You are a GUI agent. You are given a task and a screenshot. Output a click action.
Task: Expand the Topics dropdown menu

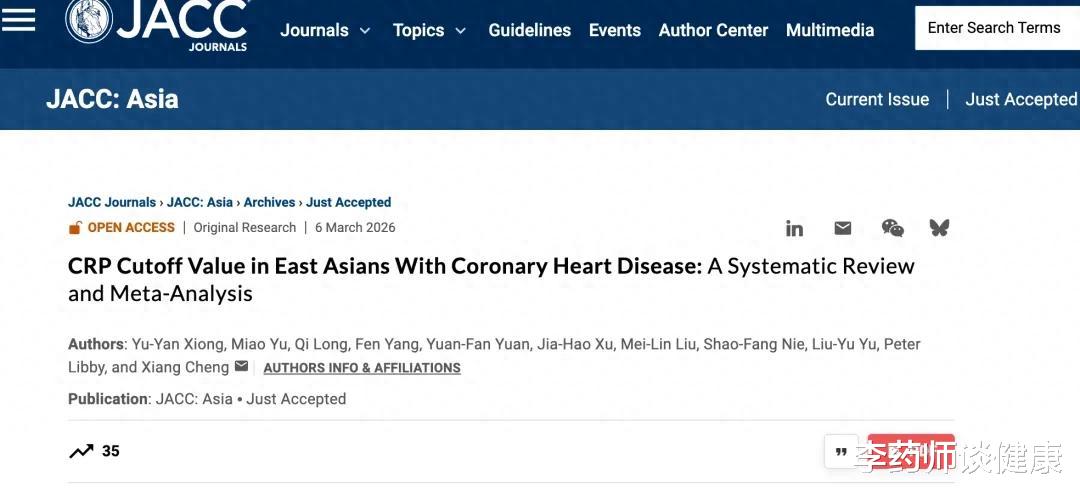[x=430, y=30]
